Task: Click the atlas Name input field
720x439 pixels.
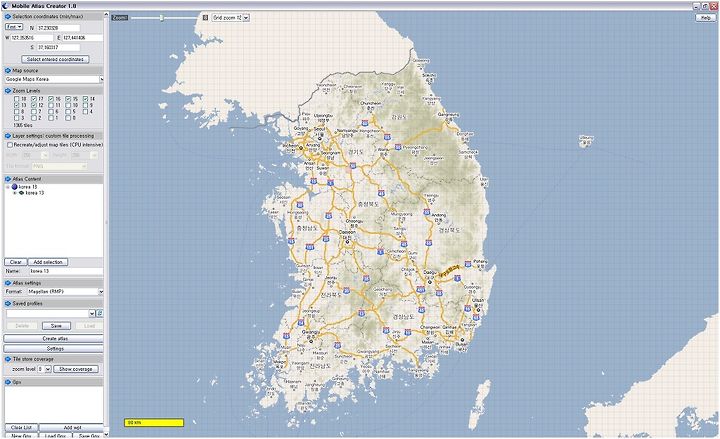Action: point(66,271)
